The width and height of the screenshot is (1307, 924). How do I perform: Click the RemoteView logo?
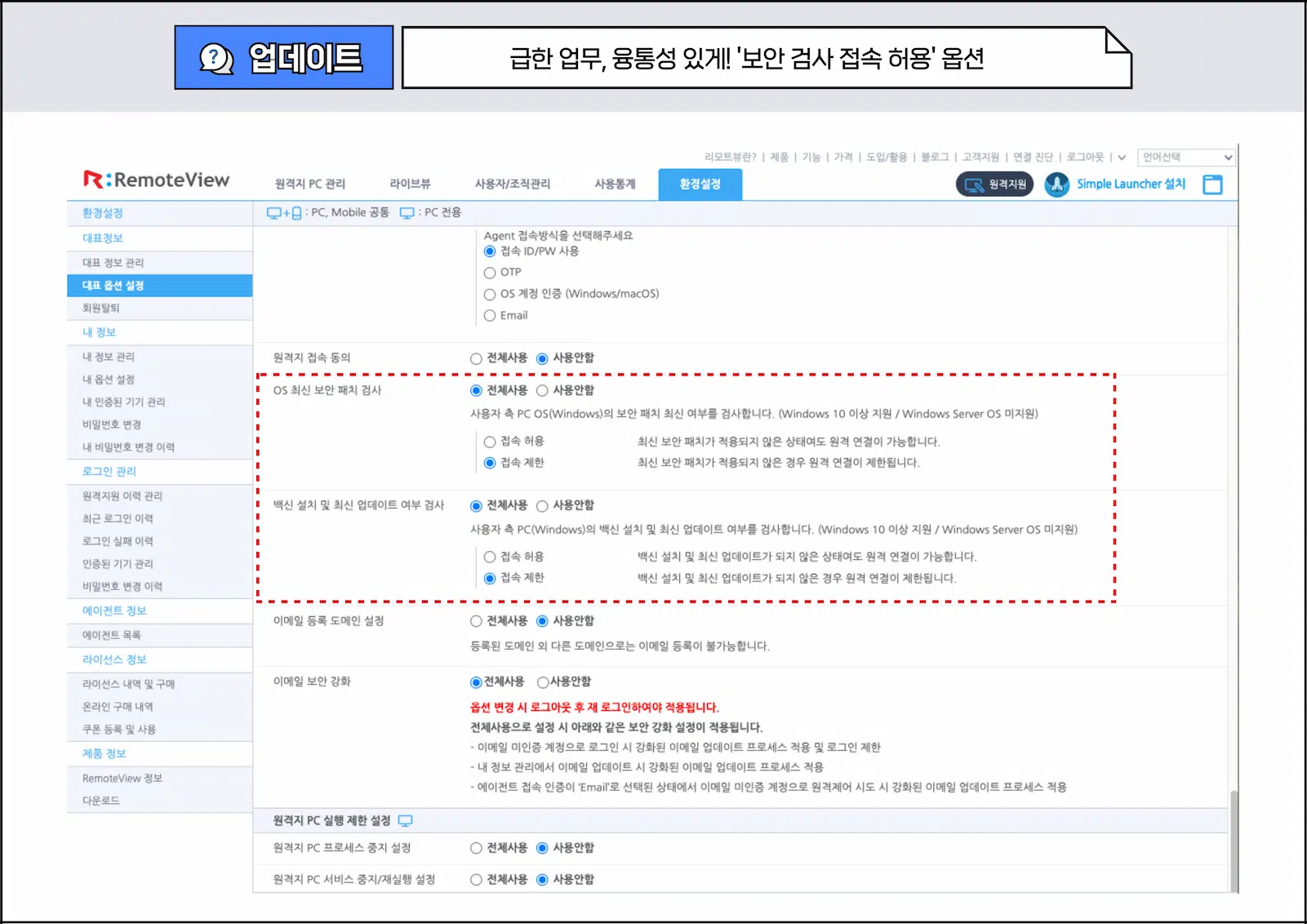[158, 180]
